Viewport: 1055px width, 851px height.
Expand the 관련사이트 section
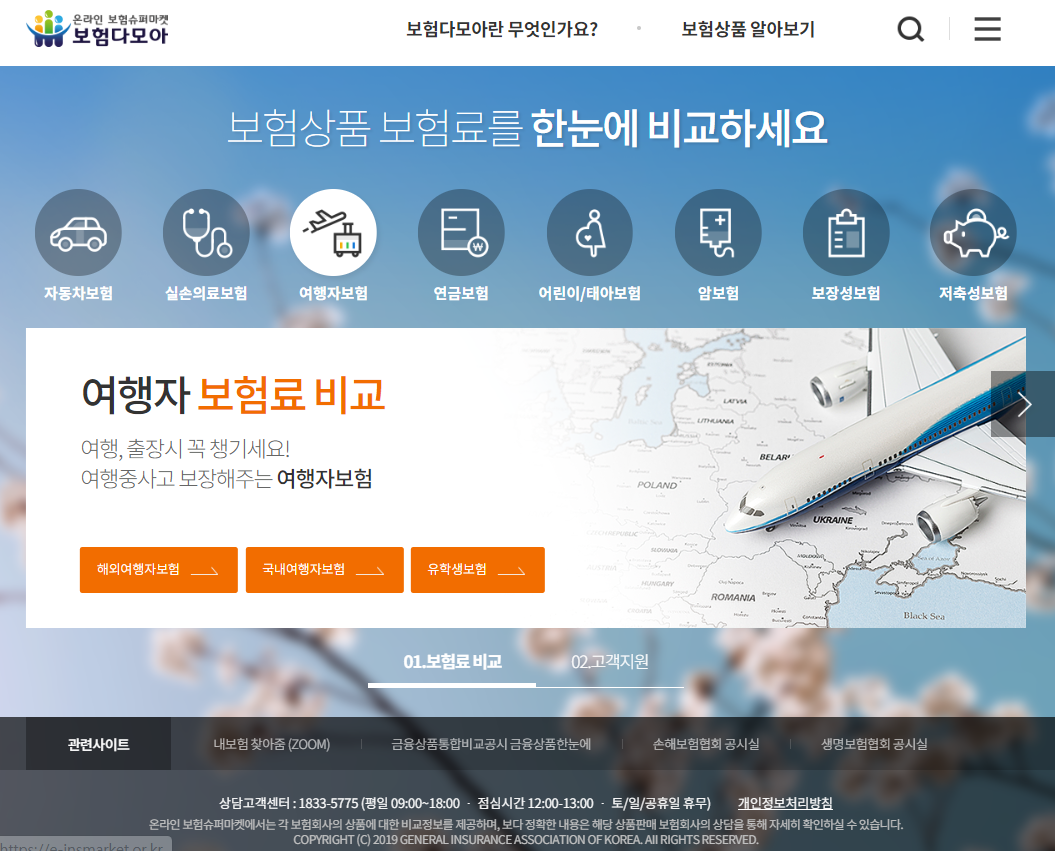97,743
